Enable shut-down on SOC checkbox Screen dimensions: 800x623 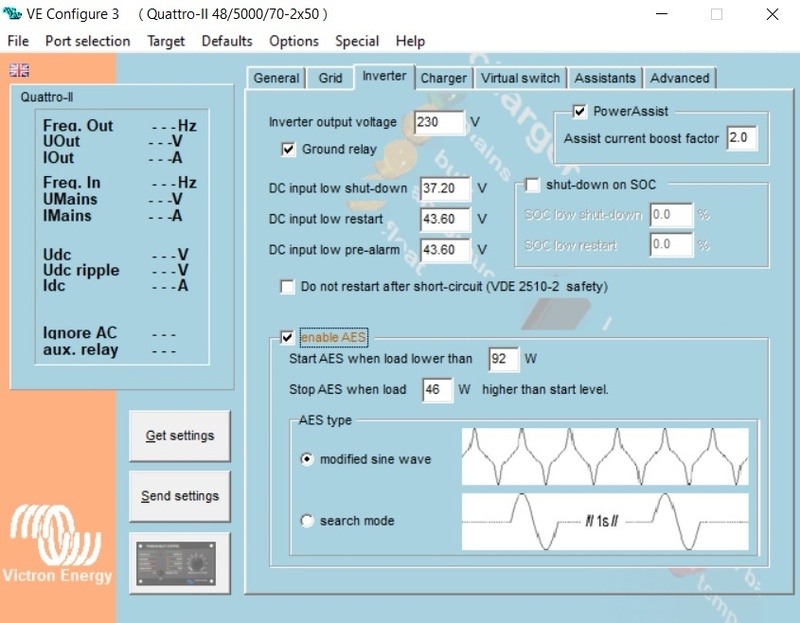pyautogui.click(x=532, y=185)
